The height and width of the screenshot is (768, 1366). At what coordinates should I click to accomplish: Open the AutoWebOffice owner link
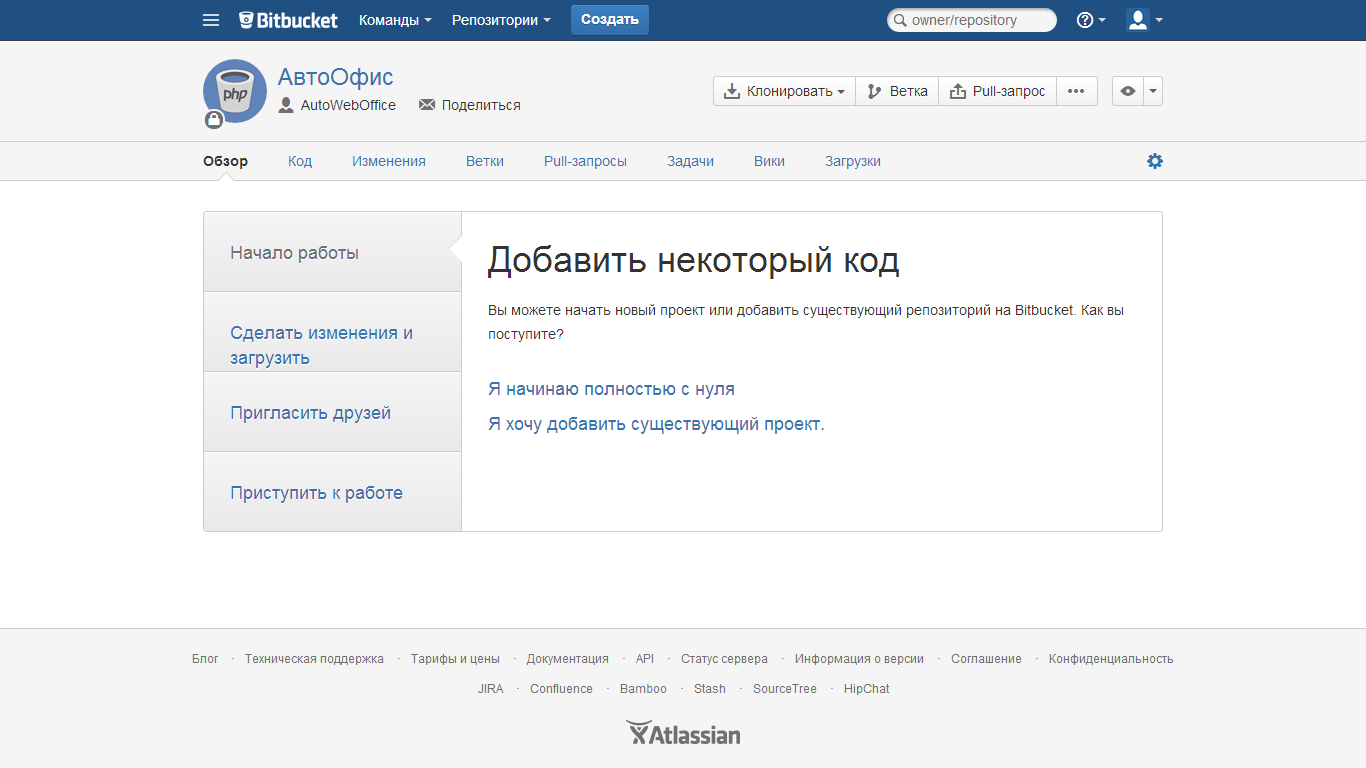click(348, 105)
